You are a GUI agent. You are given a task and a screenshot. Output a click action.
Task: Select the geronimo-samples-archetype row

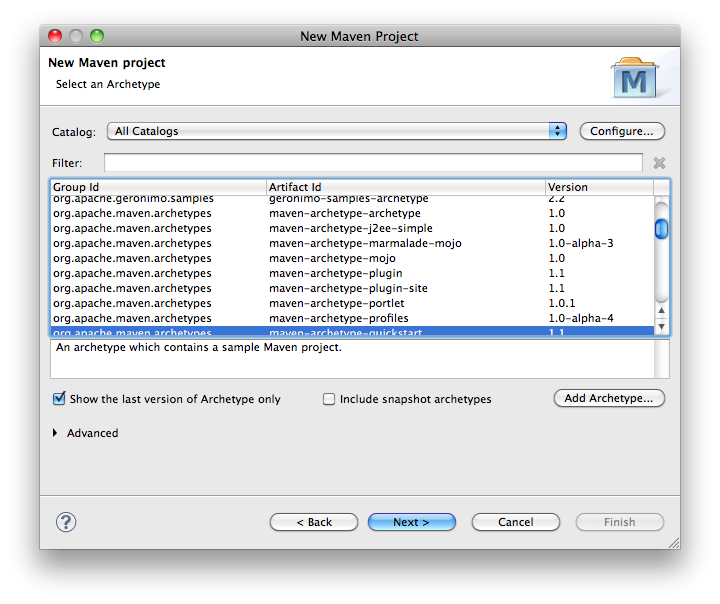[x=352, y=200]
